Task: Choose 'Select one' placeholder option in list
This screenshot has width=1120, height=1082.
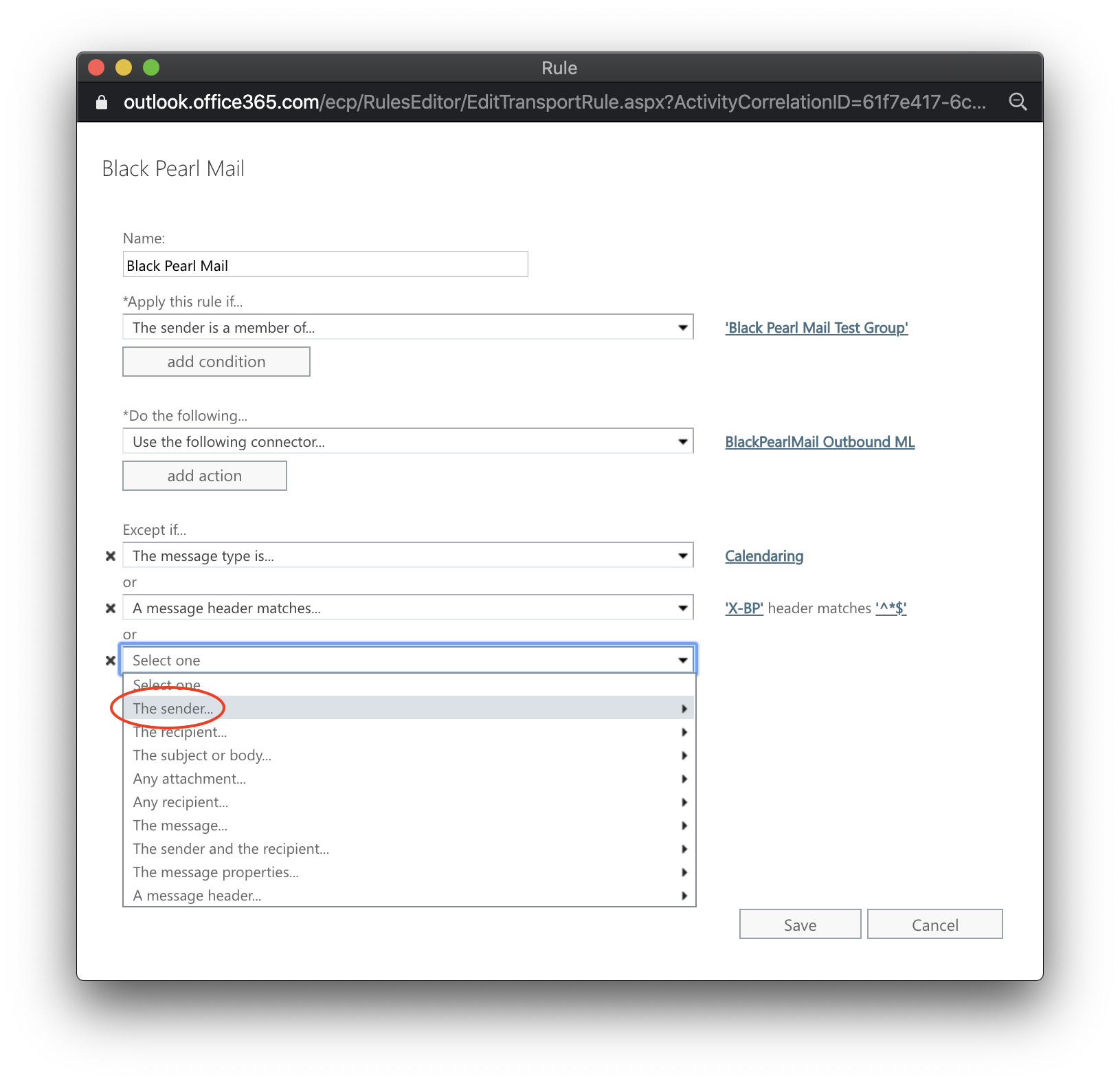Action: (410, 685)
